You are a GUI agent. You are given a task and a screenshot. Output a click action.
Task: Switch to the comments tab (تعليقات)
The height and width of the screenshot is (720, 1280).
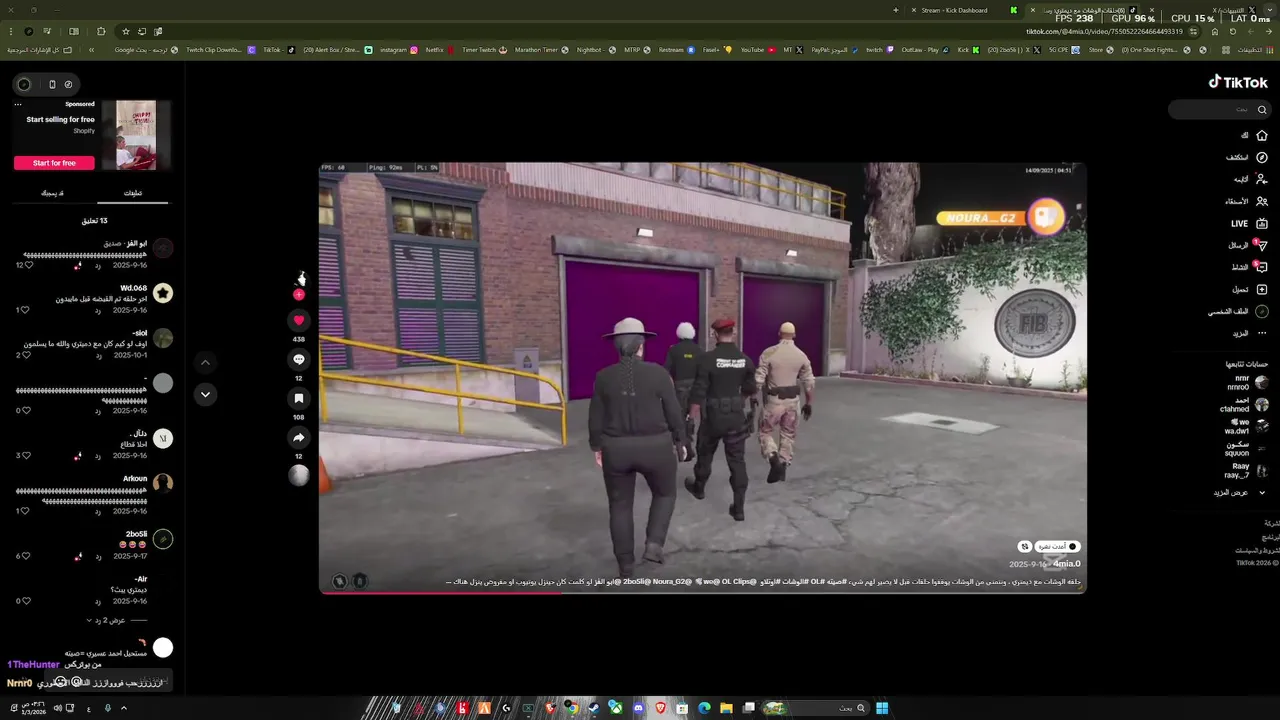133,193
